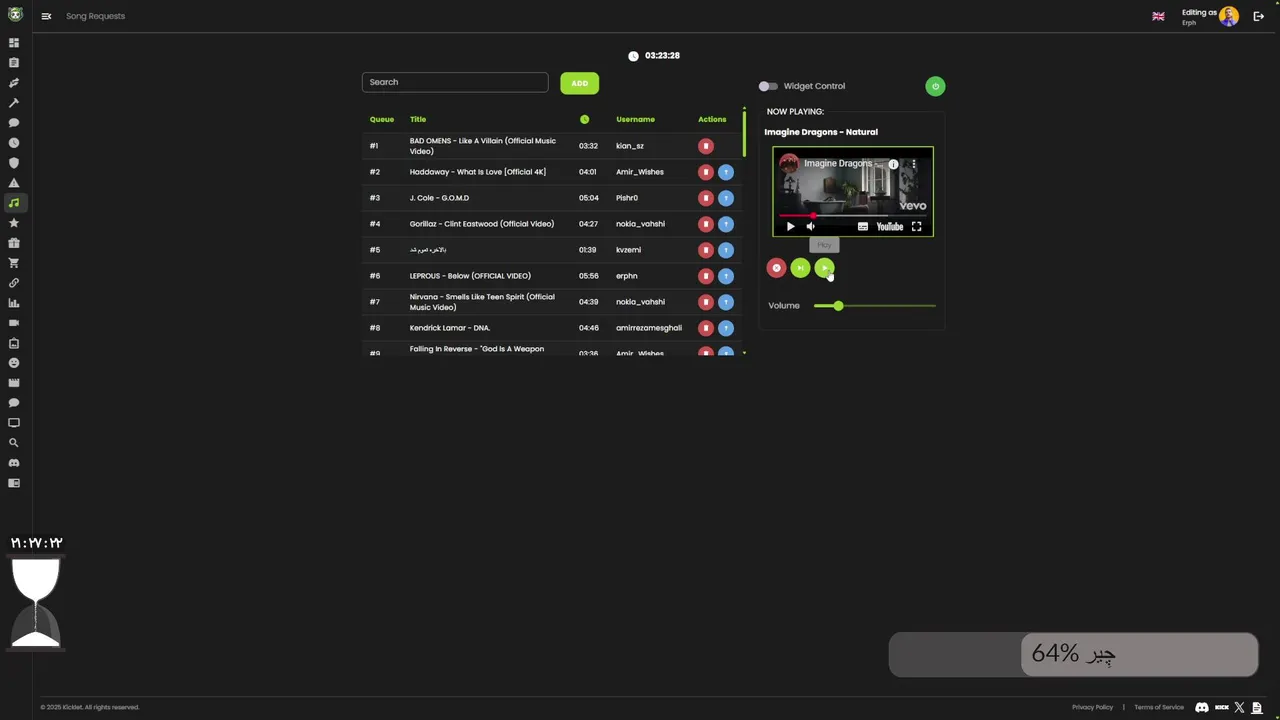The height and width of the screenshot is (720, 1280).
Task: Delete BAD OMENS - Like A Villain from queue
Action: [x=706, y=146]
